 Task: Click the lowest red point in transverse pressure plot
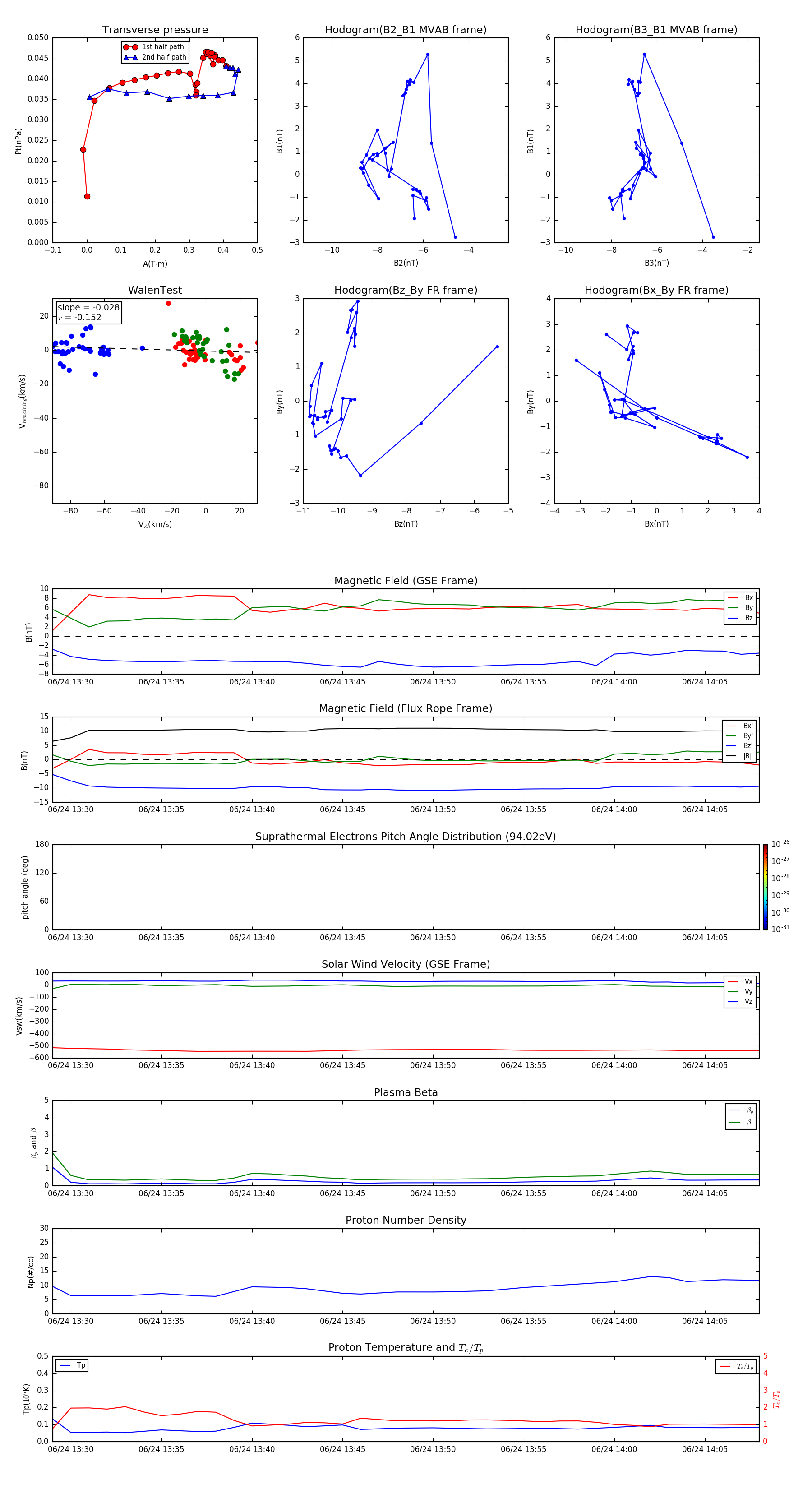(x=87, y=197)
